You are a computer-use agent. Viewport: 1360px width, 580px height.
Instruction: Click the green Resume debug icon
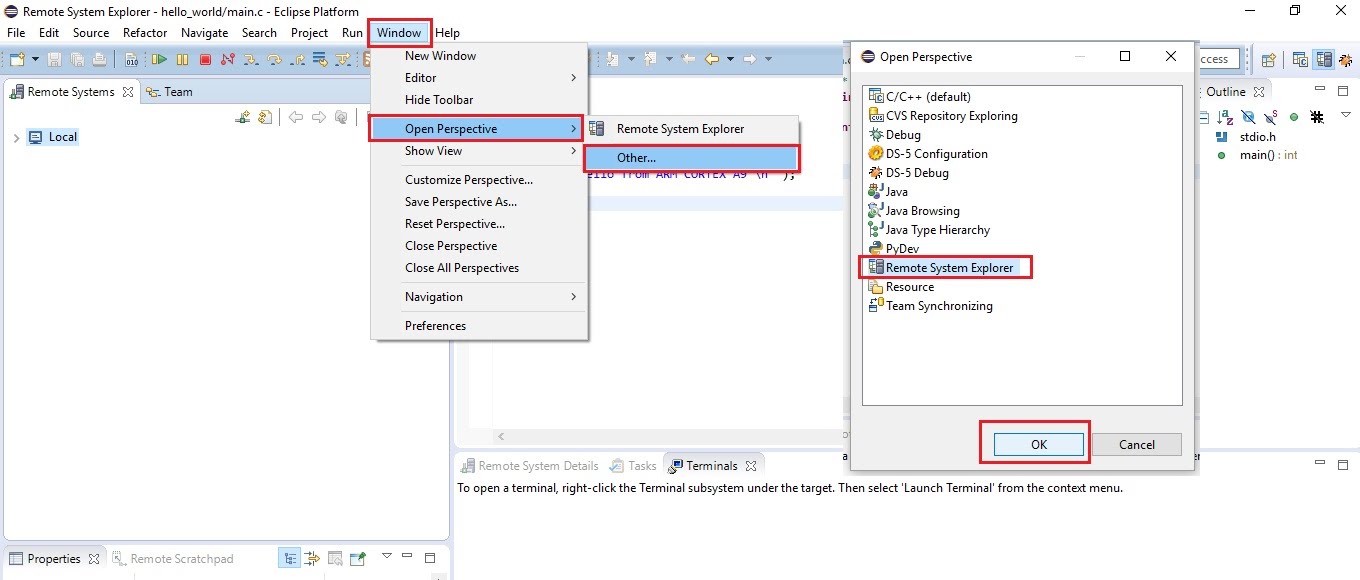tap(158, 60)
